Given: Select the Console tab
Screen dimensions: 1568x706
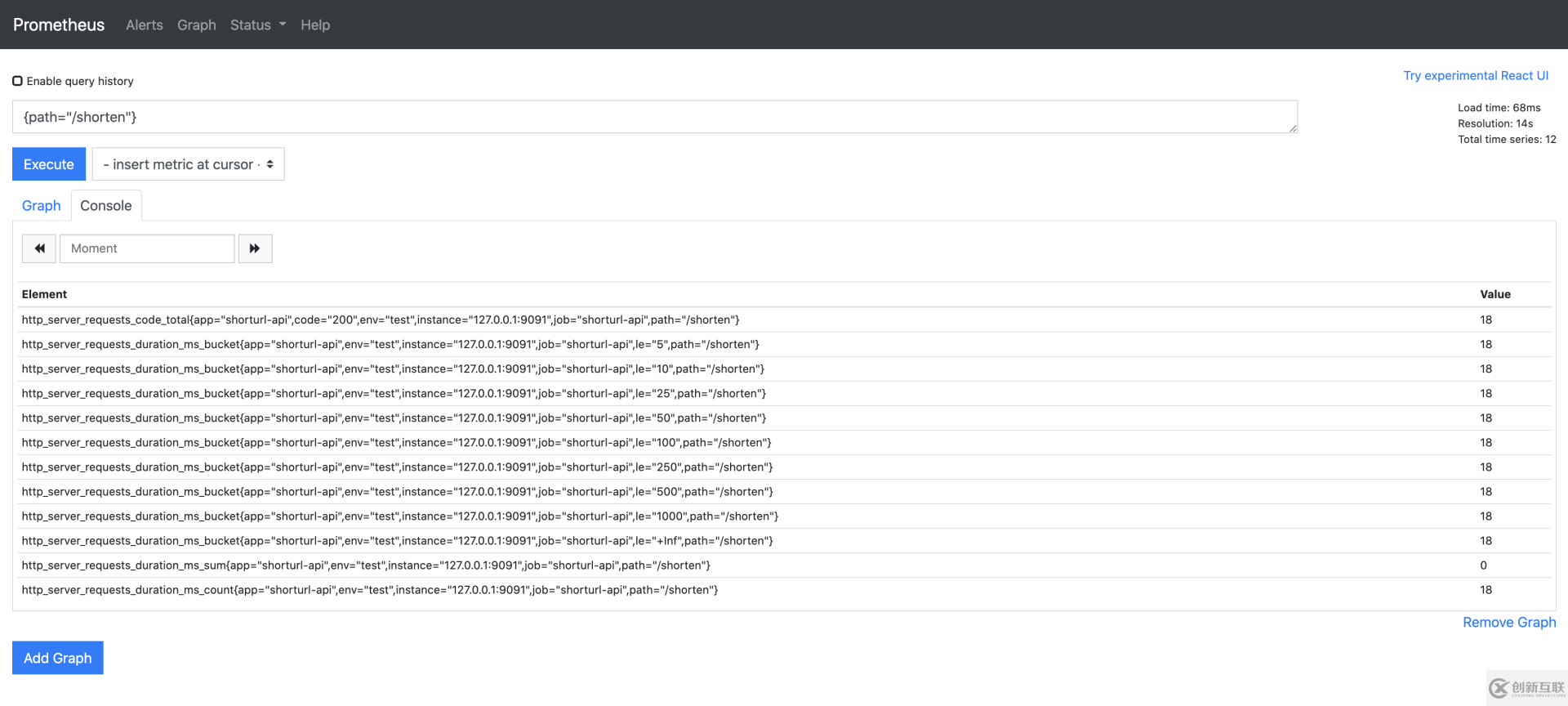Looking at the screenshot, I should [x=106, y=206].
